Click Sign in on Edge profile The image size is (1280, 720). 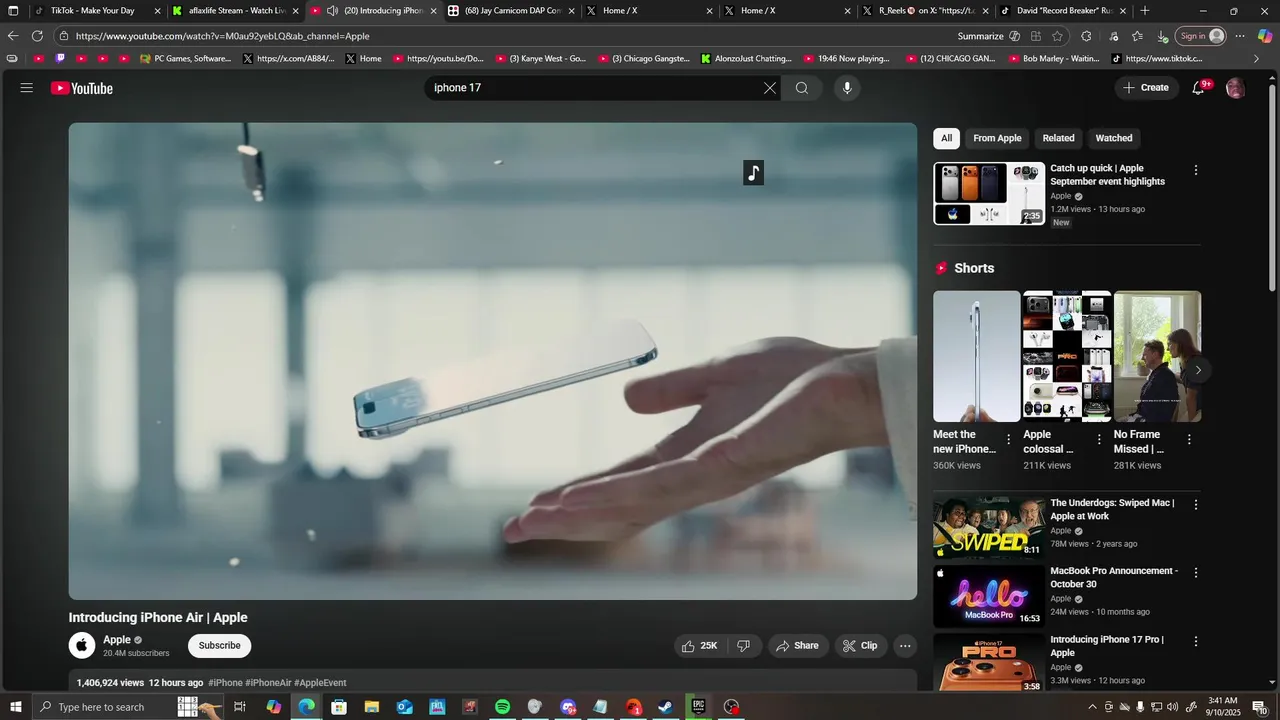(x=1201, y=36)
